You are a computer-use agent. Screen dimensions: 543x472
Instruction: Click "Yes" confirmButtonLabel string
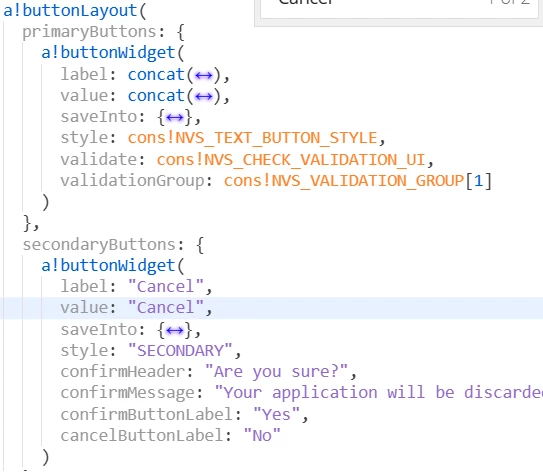[x=276, y=415]
